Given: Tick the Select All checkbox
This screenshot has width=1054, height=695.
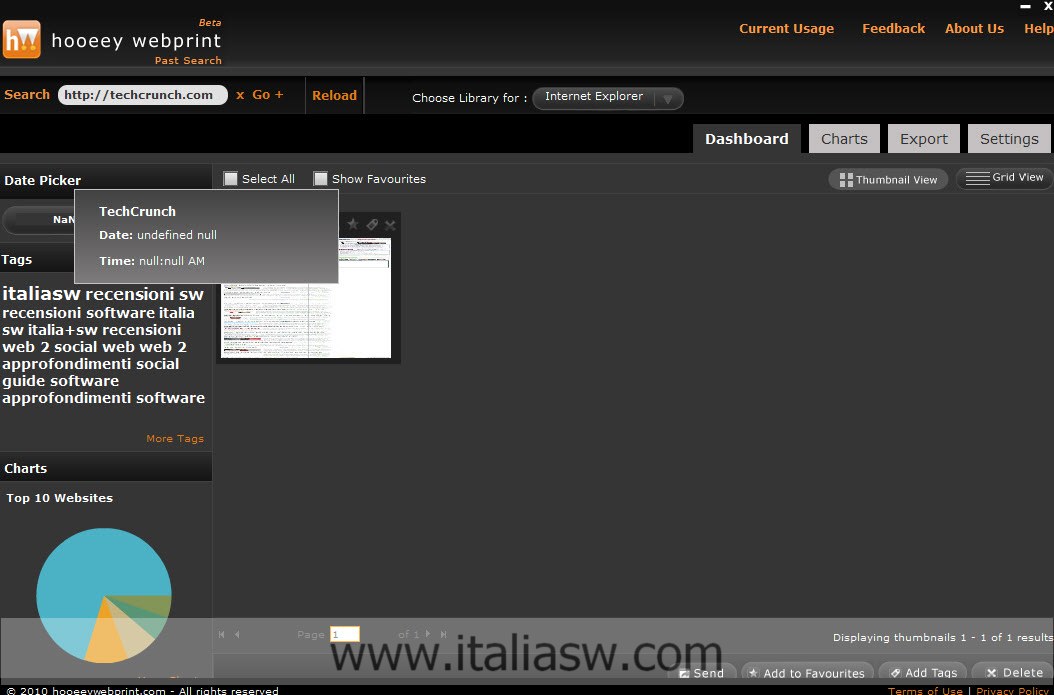Looking at the screenshot, I should pos(231,178).
